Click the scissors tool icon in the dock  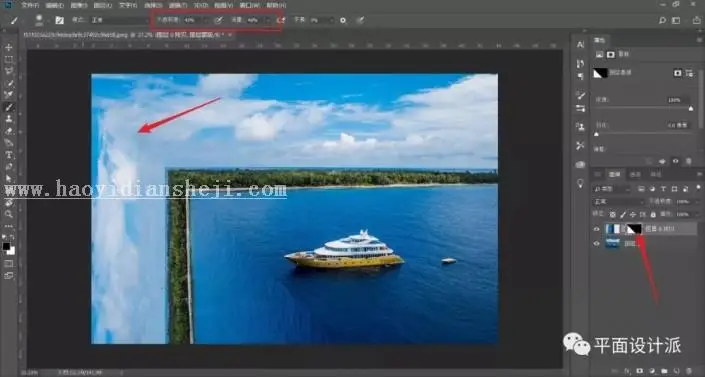point(580,146)
